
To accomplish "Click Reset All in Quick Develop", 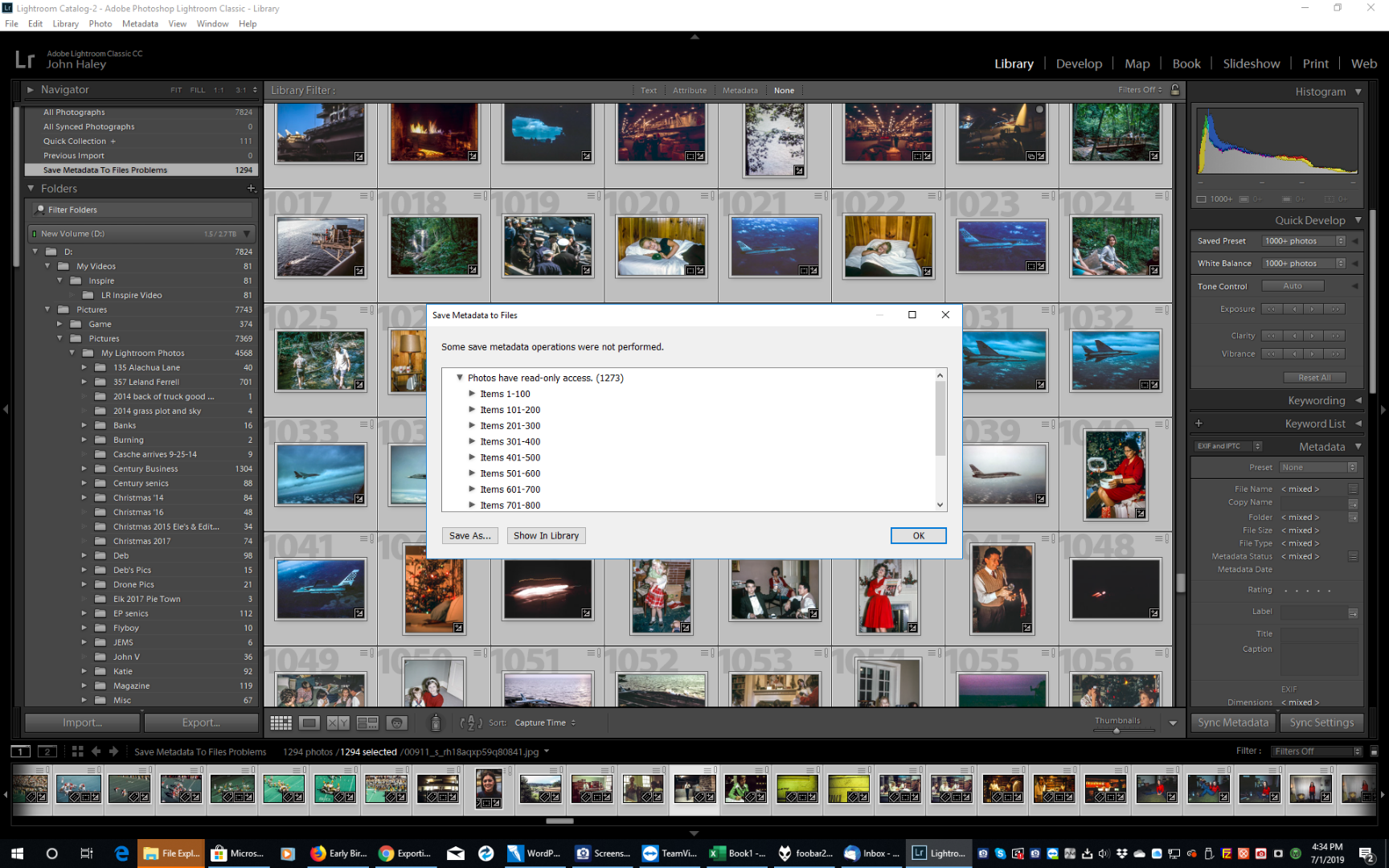I will click(1314, 378).
